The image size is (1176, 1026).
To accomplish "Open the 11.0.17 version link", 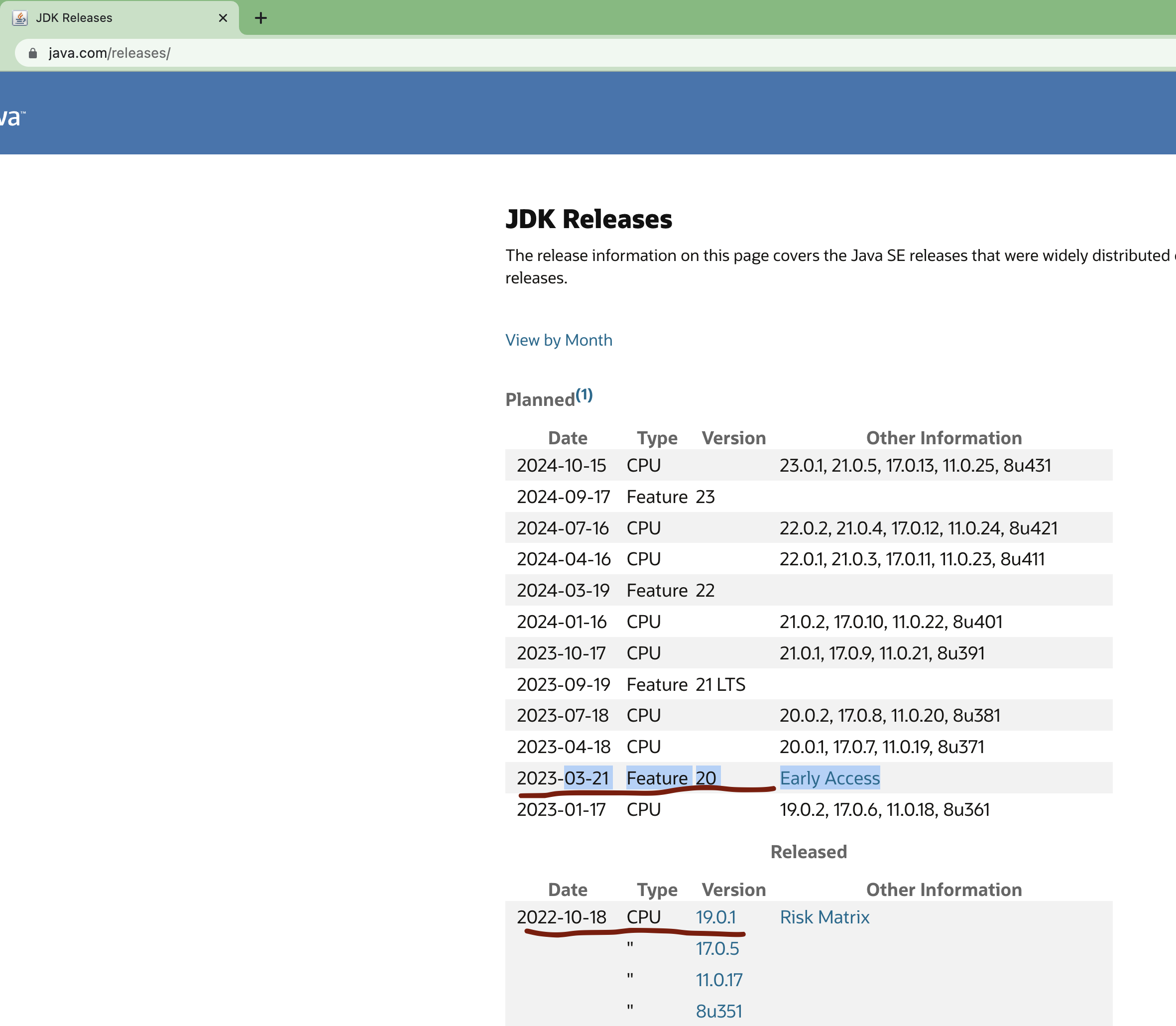I will 719,980.
